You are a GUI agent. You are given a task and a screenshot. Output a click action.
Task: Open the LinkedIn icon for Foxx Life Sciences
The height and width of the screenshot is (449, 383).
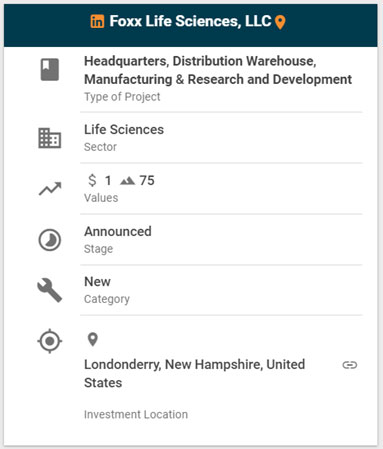click(x=97, y=21)
